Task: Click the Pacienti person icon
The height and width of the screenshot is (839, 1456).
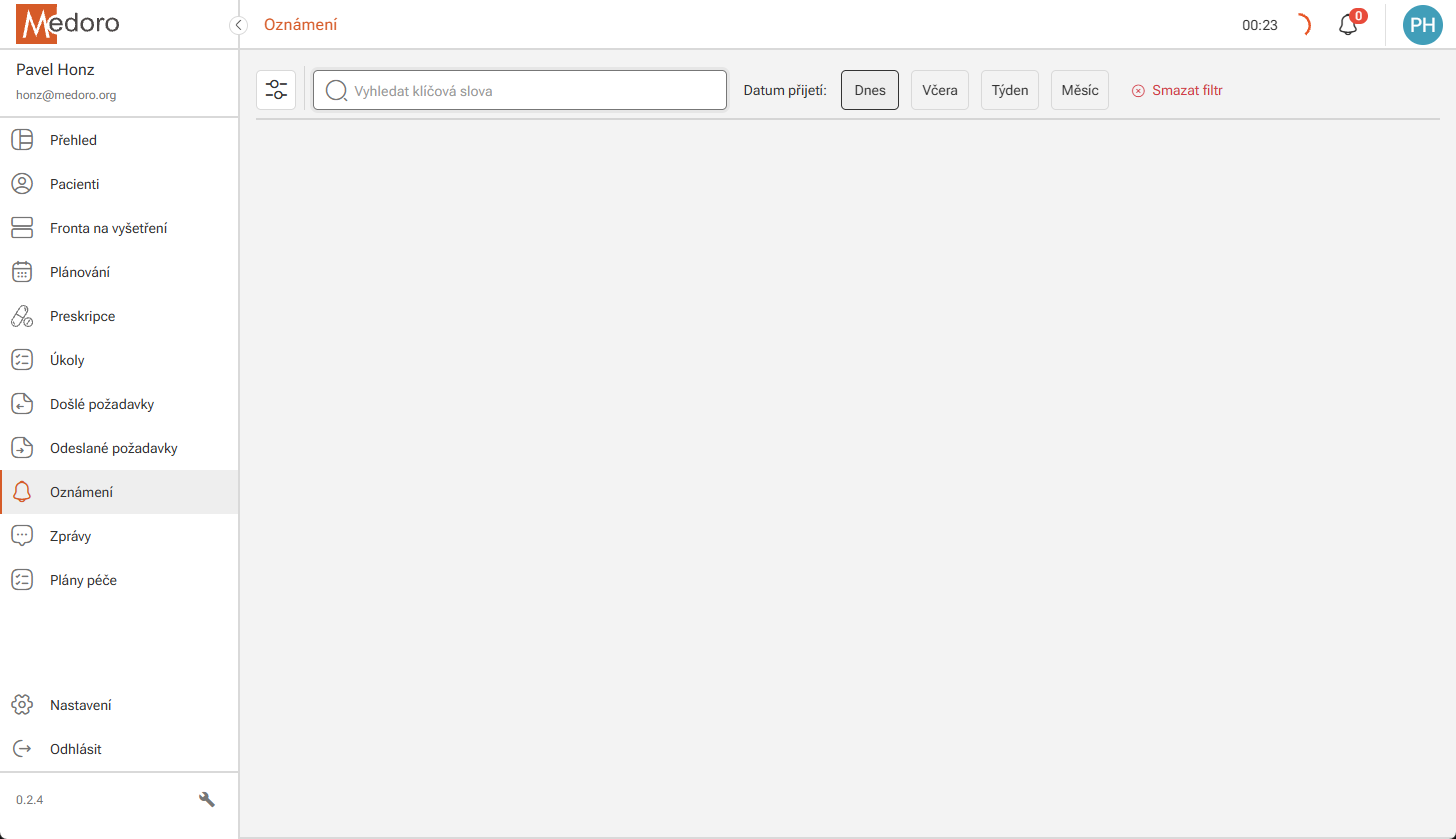Action: 22,184
